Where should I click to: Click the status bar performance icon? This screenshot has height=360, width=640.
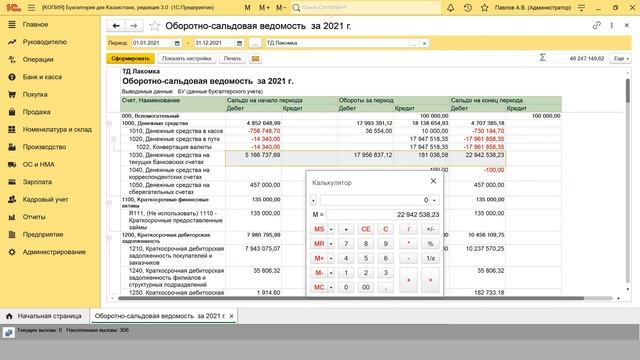tap(8, 332)
